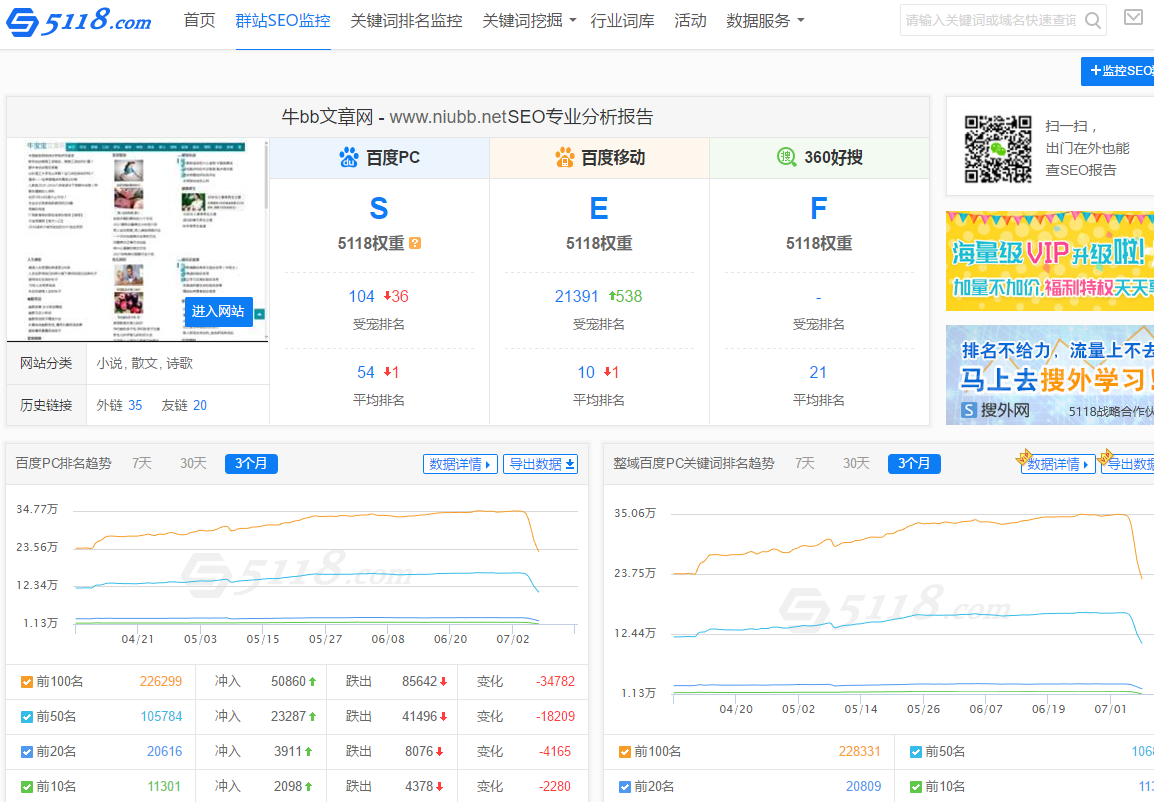
Task: Click the 整域 前20名 value 20809
Action: [863, 787]
